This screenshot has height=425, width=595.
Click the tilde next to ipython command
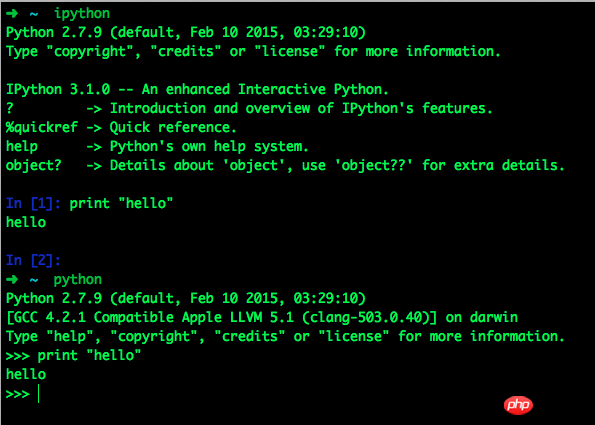(x=34, y=14)
